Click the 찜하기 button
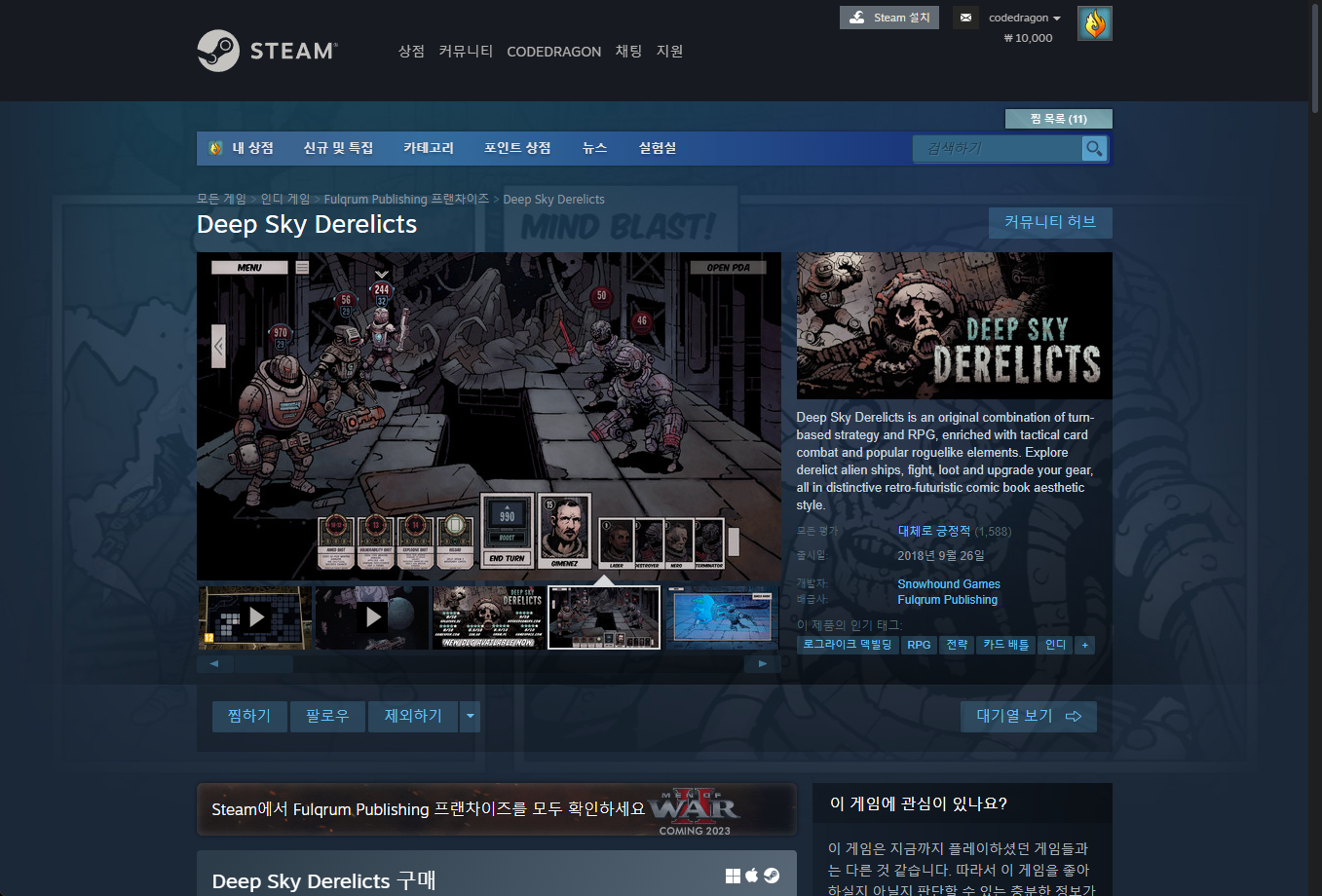Viewport: 1322px width, 896px height. [x=249, y=717]
